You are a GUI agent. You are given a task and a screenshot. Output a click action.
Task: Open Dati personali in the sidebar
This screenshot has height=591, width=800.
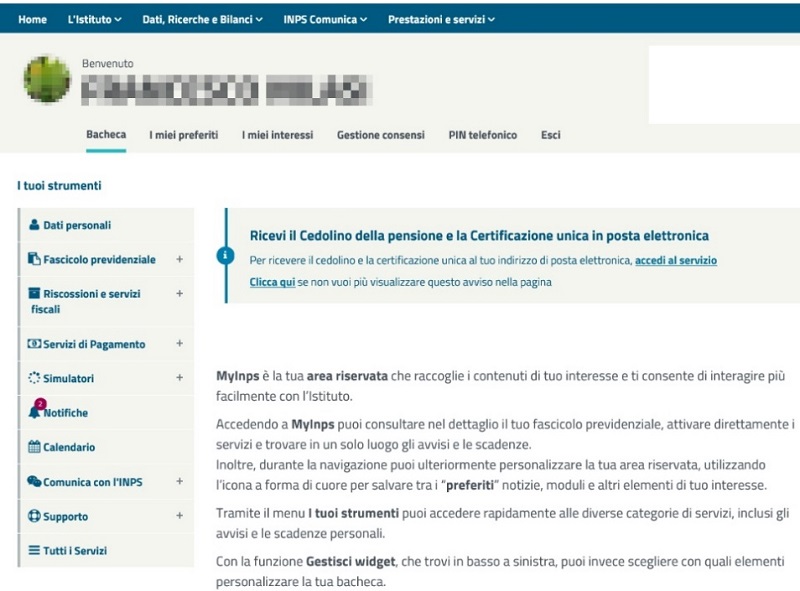[x=77, y=225]
